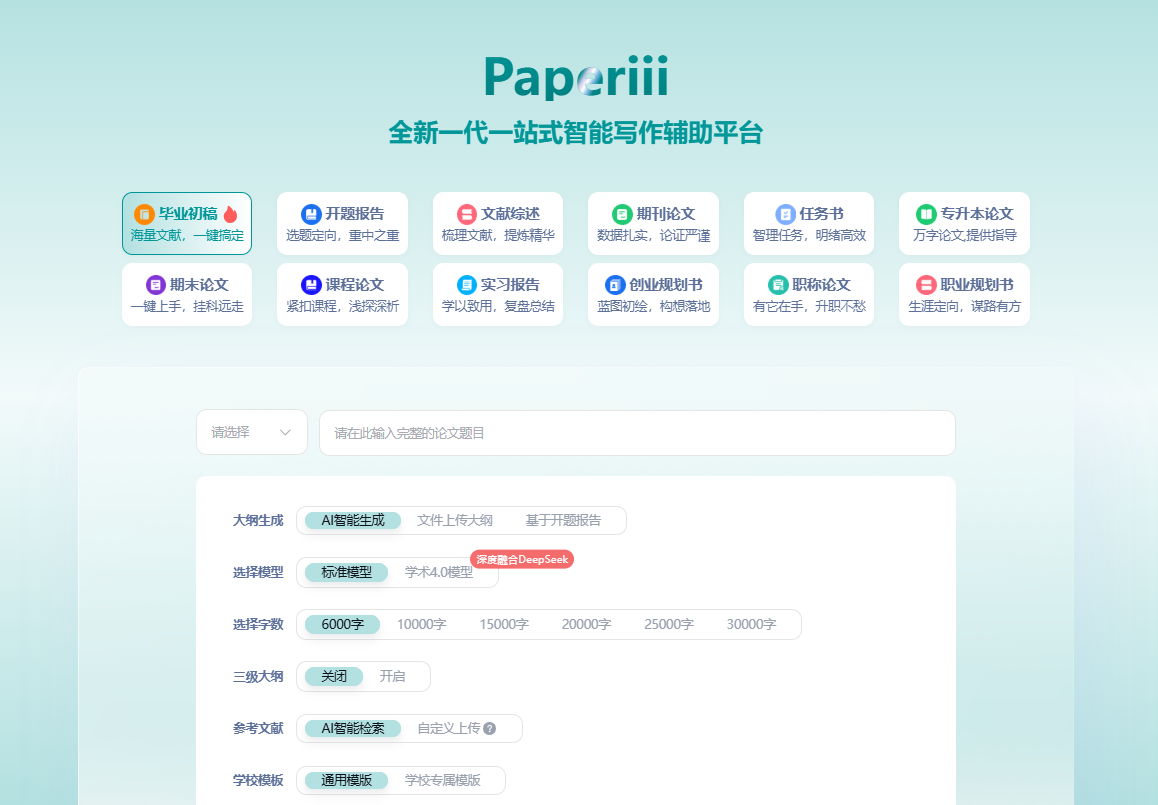Select the 标准模型 model option
The height and width of the screenshot is (805, 1158).
pyautogui.click(x=346, y=572)
